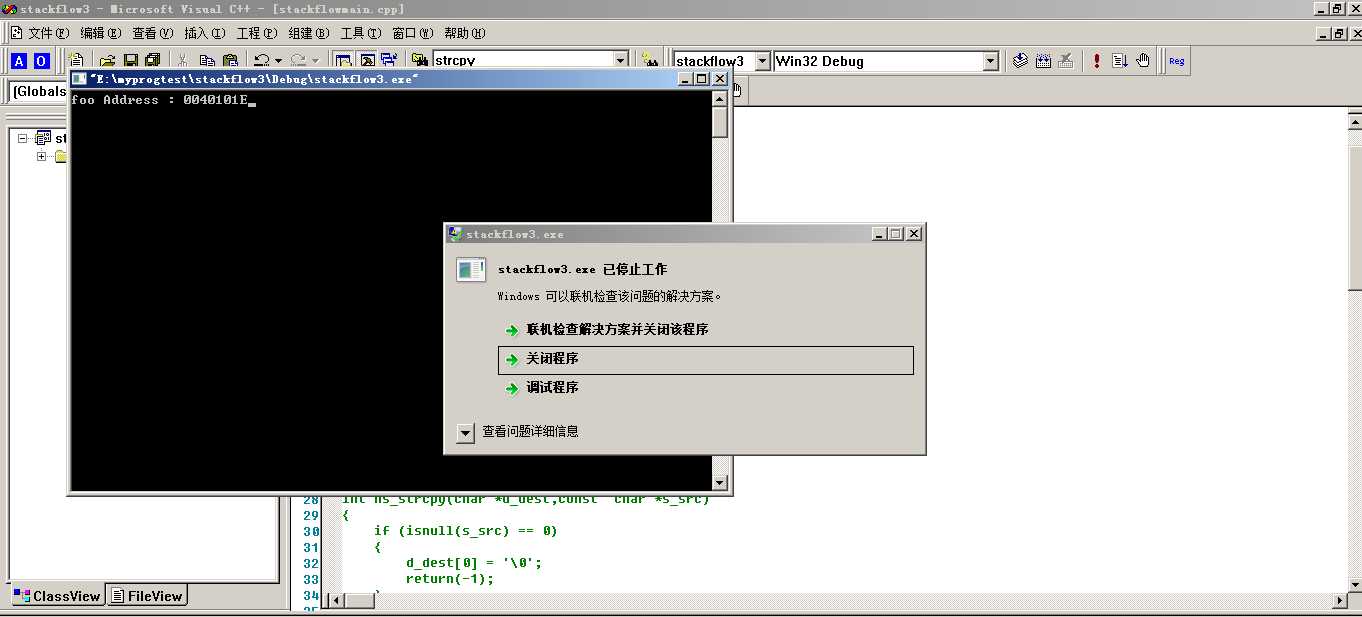Open the Window List icon
Screen dimensions: 1362x617
coord(389,61)
